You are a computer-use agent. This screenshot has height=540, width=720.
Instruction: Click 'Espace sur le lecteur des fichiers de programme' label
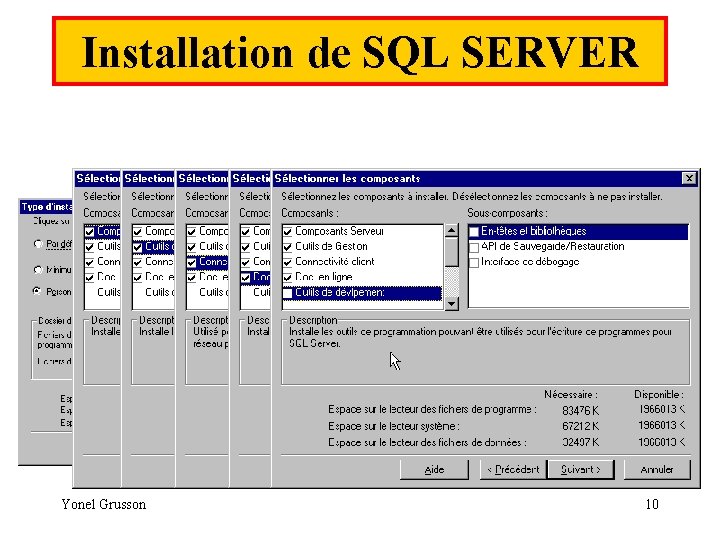tap(432, 410)
